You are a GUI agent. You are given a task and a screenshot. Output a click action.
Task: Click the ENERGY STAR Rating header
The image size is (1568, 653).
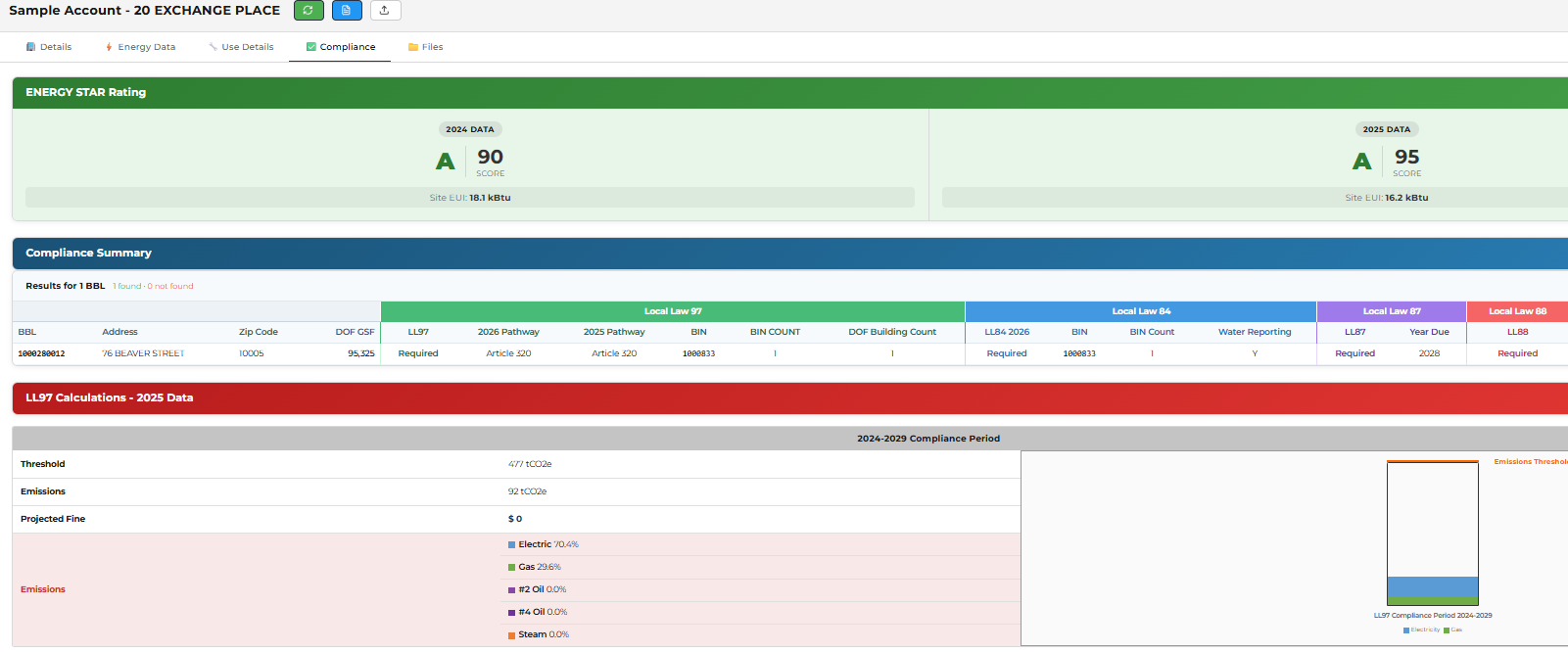point(790,92)
